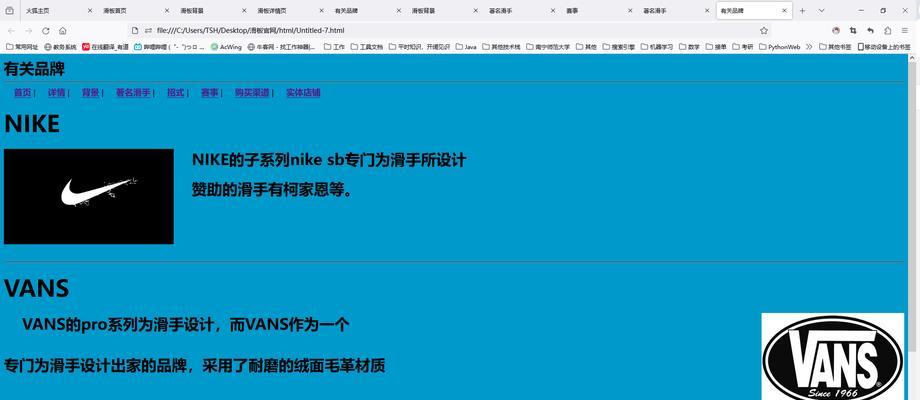Click the page info icon in the address bar

pyautogui.click(x=134, y=30)
